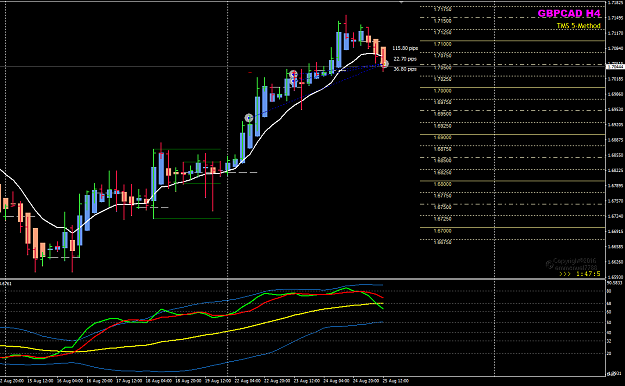Click the 1.71000 round-number level label

442,44
